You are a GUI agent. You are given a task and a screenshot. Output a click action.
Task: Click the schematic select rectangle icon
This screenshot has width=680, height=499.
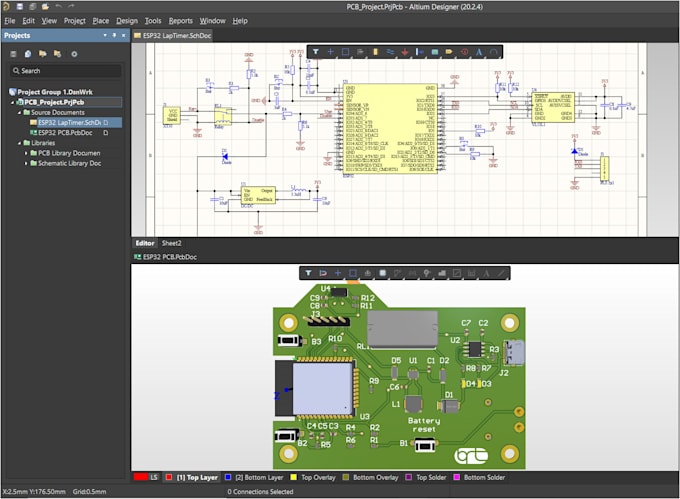pos(345,52)
